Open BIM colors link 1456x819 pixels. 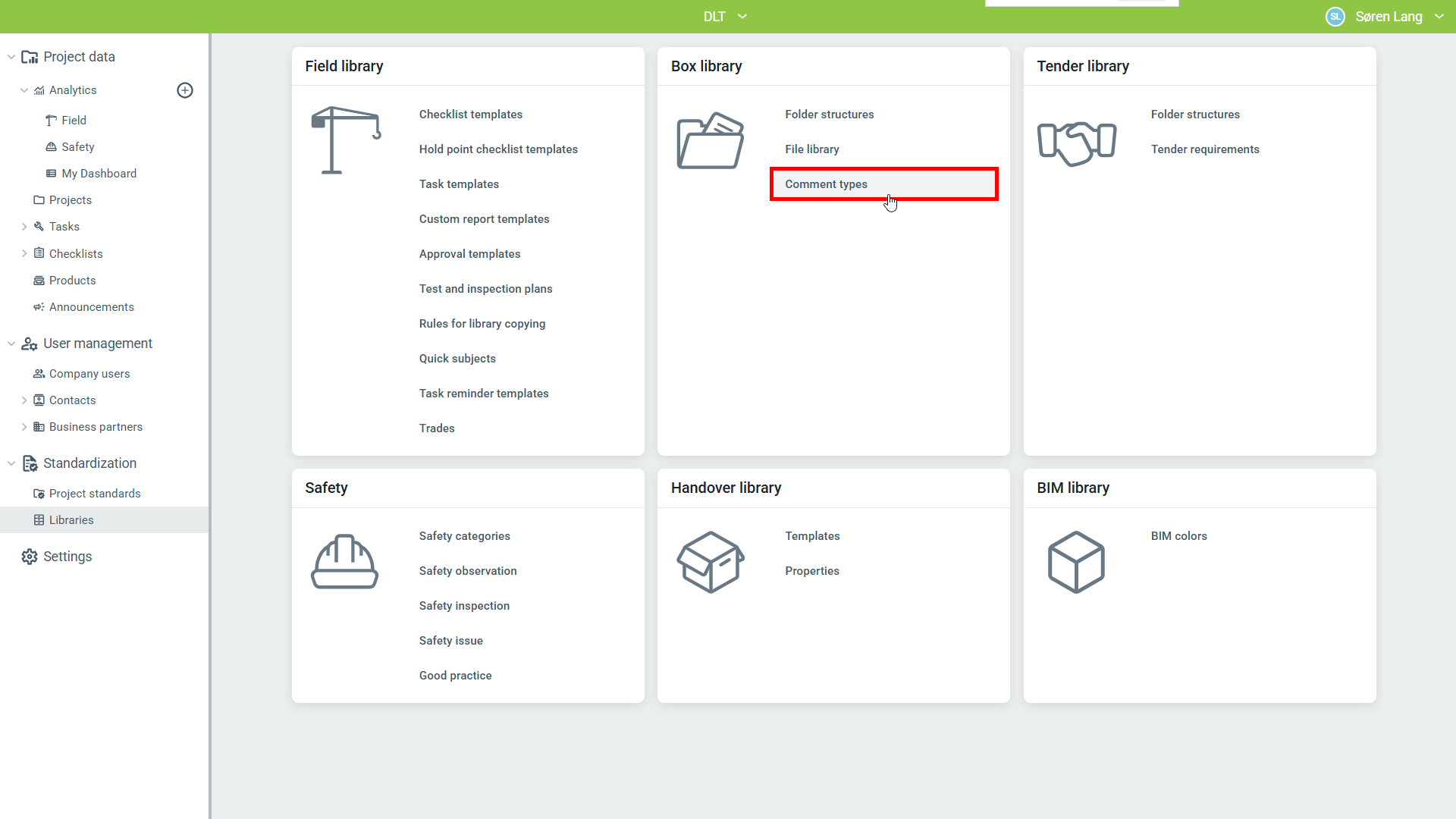pyautogui.click(x=1178, y=536)
